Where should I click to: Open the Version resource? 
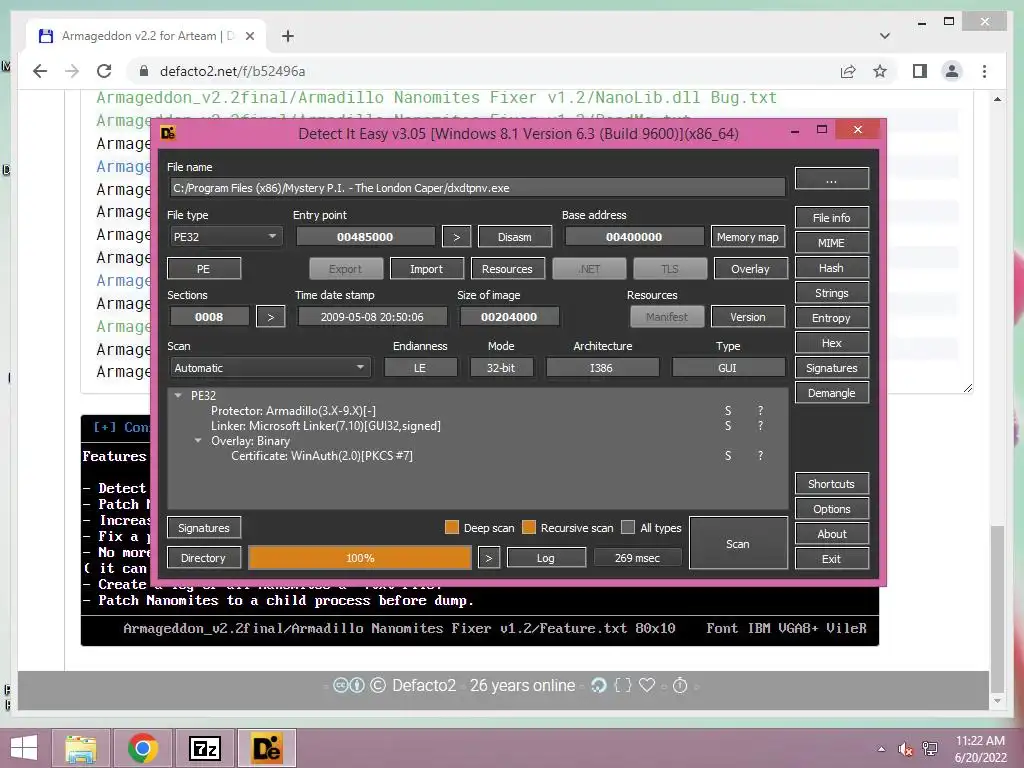point(748,317)
